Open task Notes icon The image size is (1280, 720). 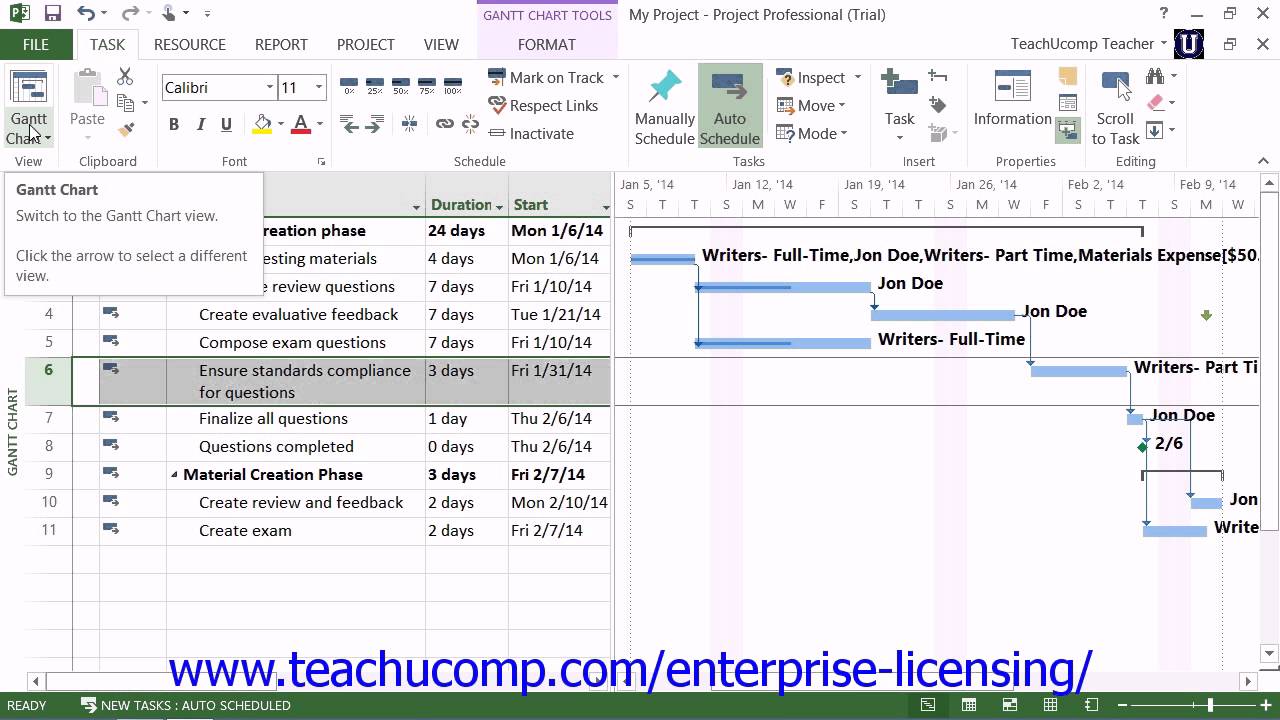(x=1068, y=77)
